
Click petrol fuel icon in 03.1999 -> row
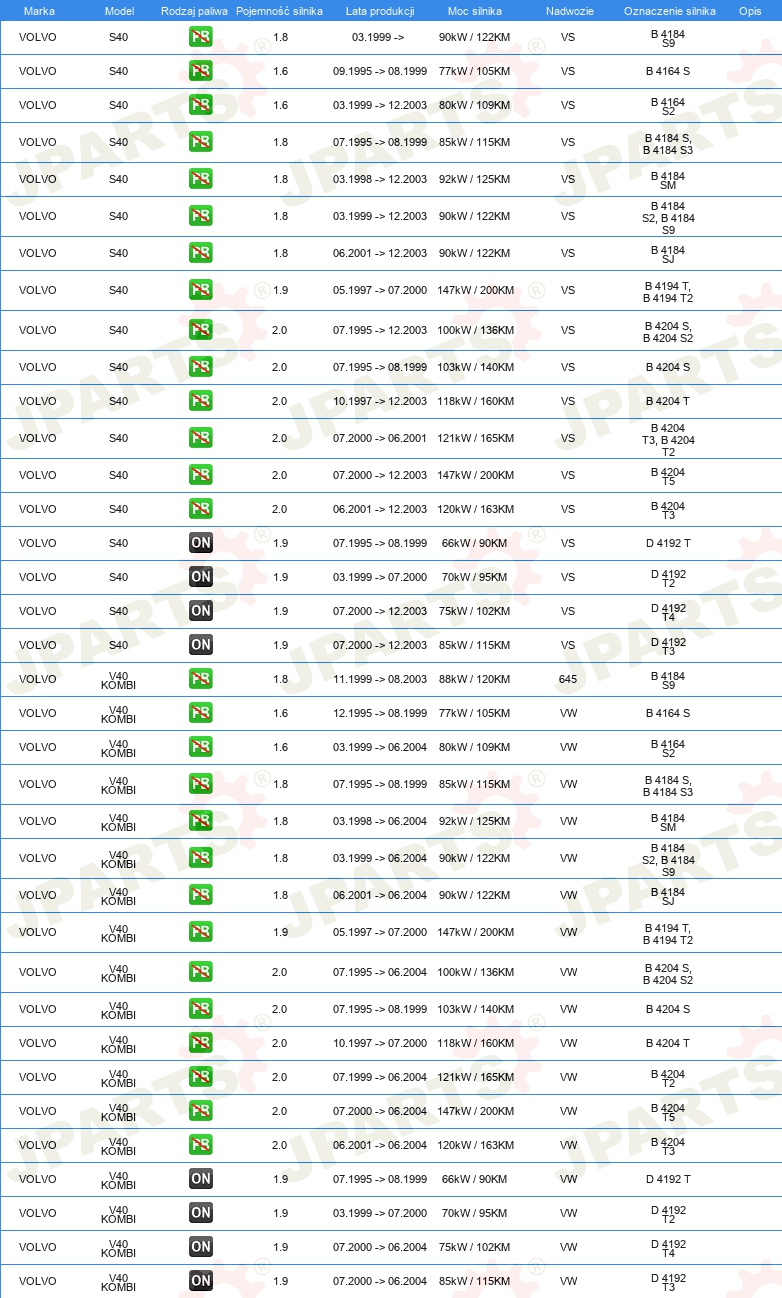click(201, 38)
